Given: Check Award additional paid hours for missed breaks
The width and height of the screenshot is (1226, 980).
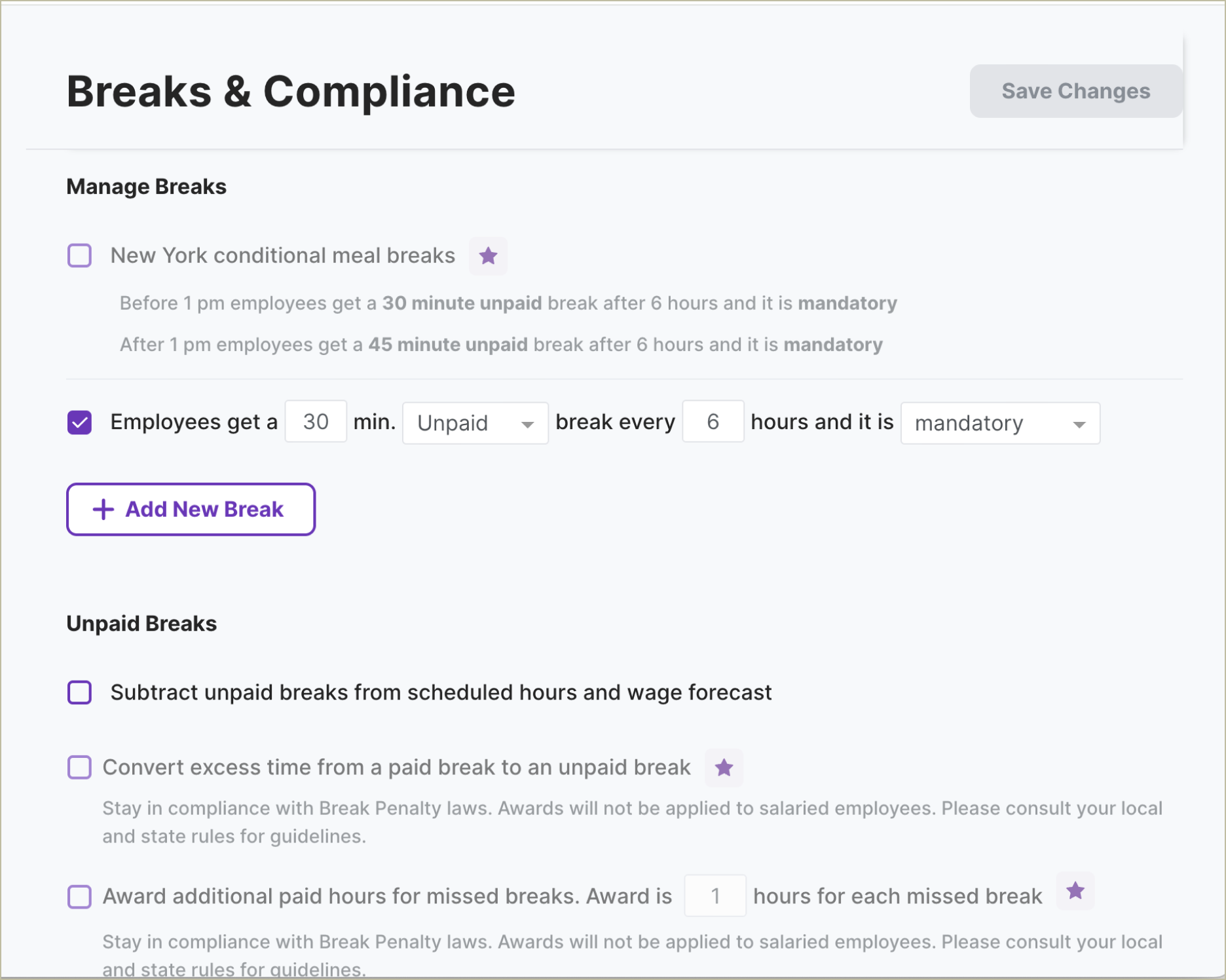Looking at the screenshot, I should (x=80, y=896).
